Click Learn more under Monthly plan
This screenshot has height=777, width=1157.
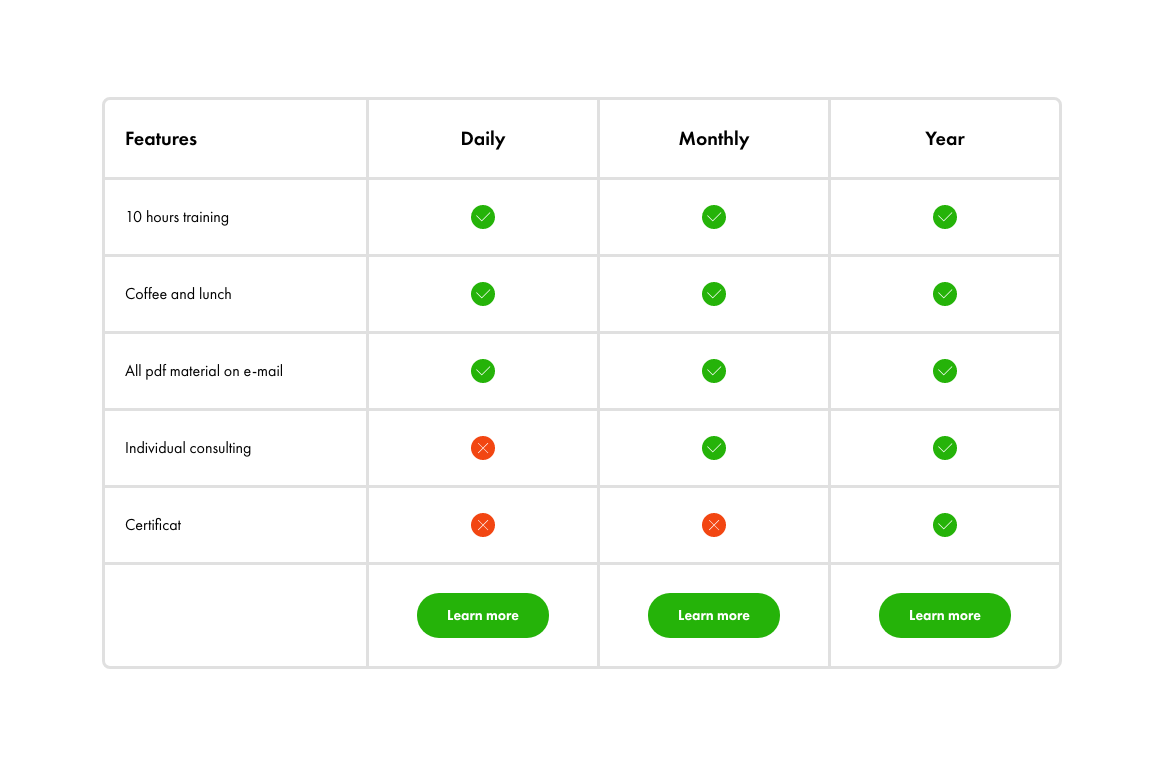point(714,615)
